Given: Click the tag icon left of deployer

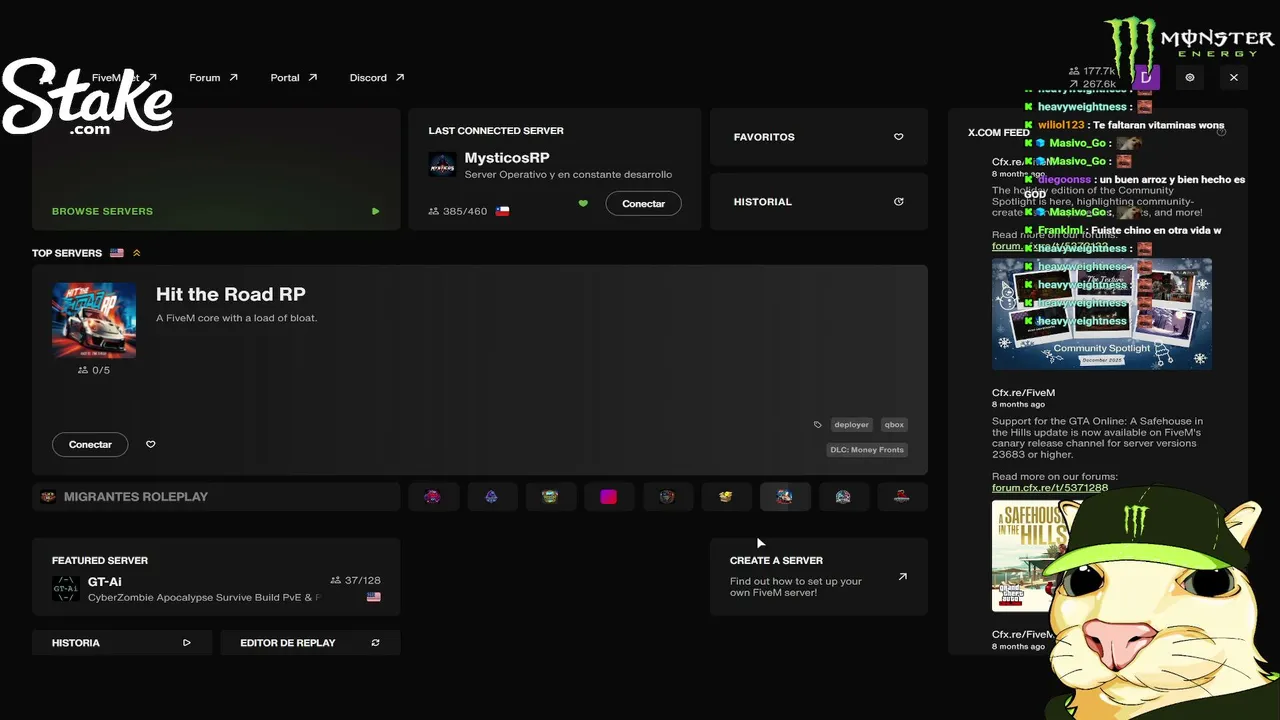Looking at the screenshot, I should coord(818,425).
